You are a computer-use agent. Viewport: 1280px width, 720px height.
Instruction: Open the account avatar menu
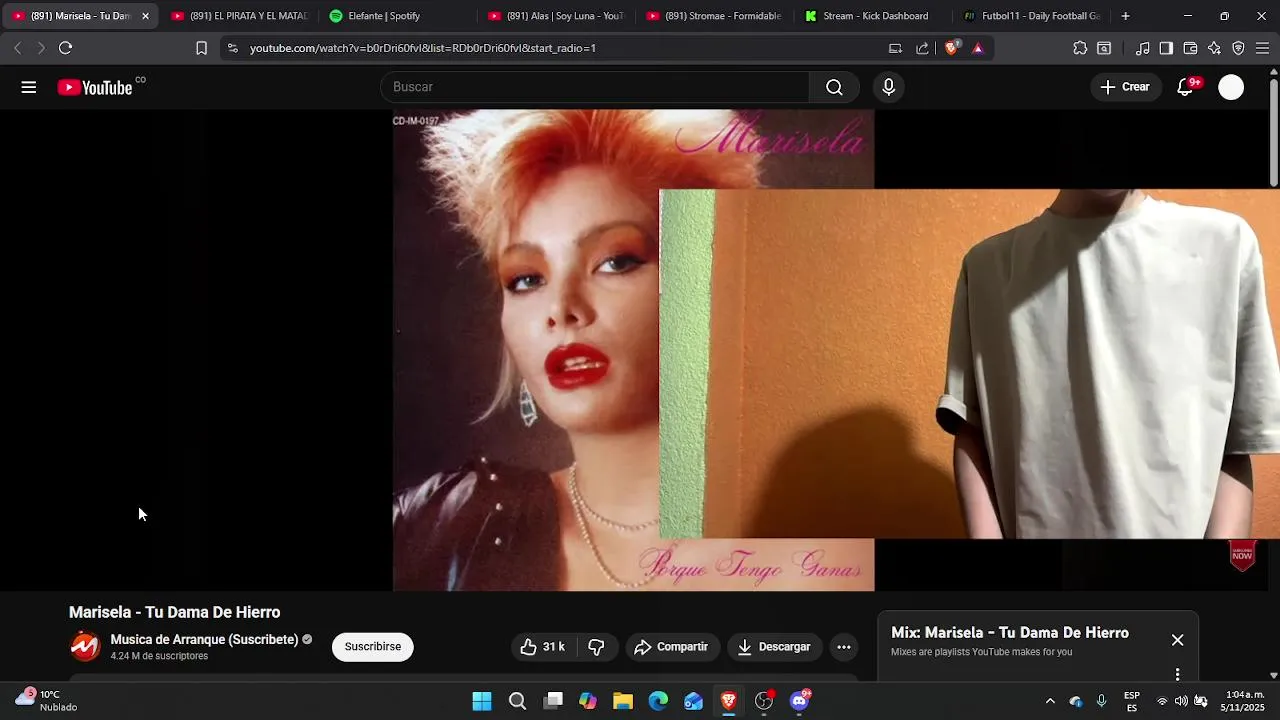click(x=1231, y=87)
